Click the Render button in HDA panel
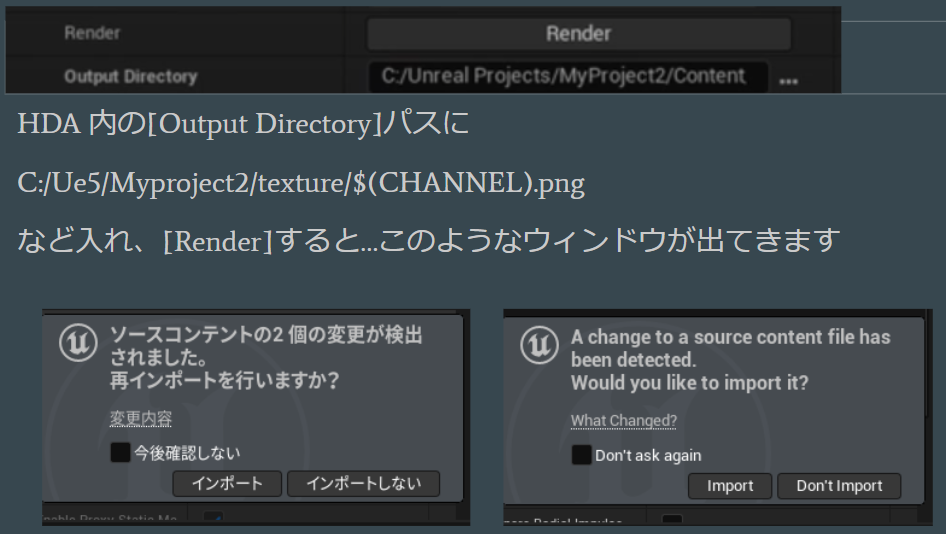Viewport: 946px width, 534px height. click(579, 34)
